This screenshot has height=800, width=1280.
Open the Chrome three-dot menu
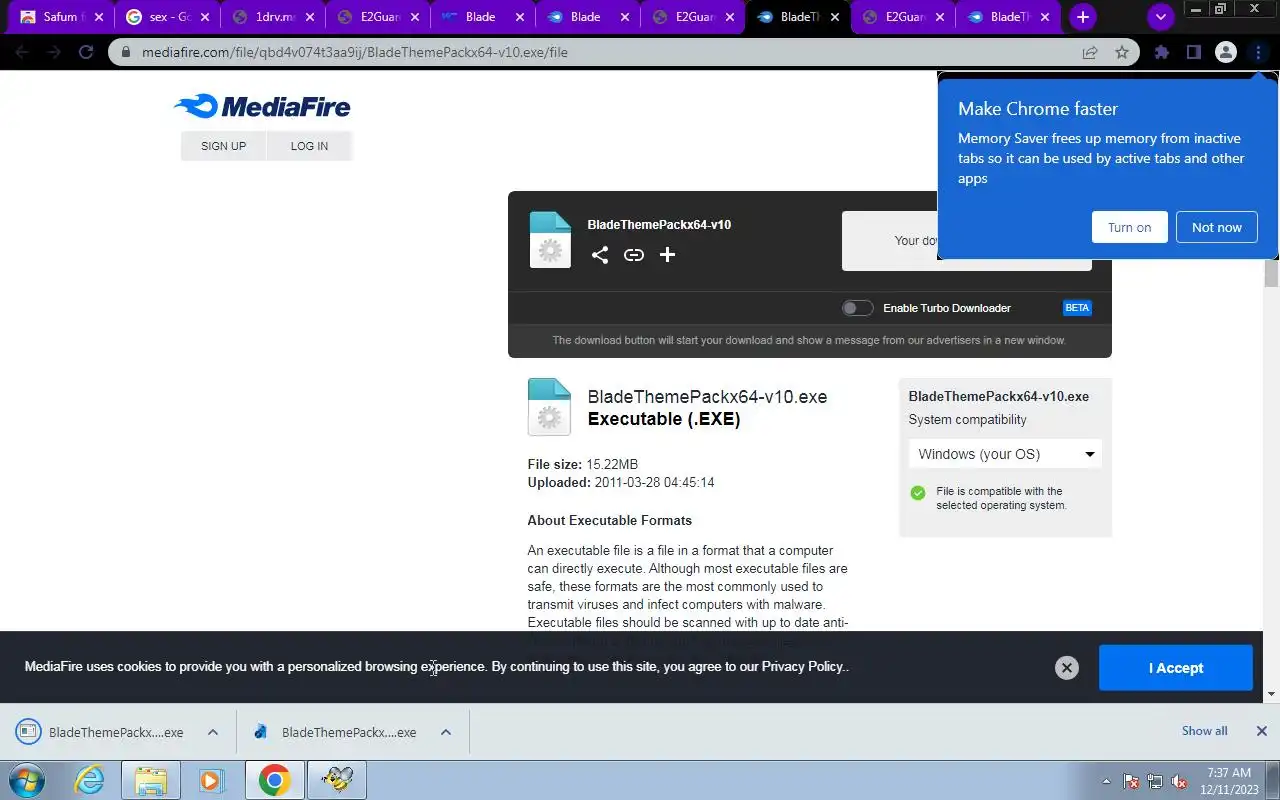1258,52
